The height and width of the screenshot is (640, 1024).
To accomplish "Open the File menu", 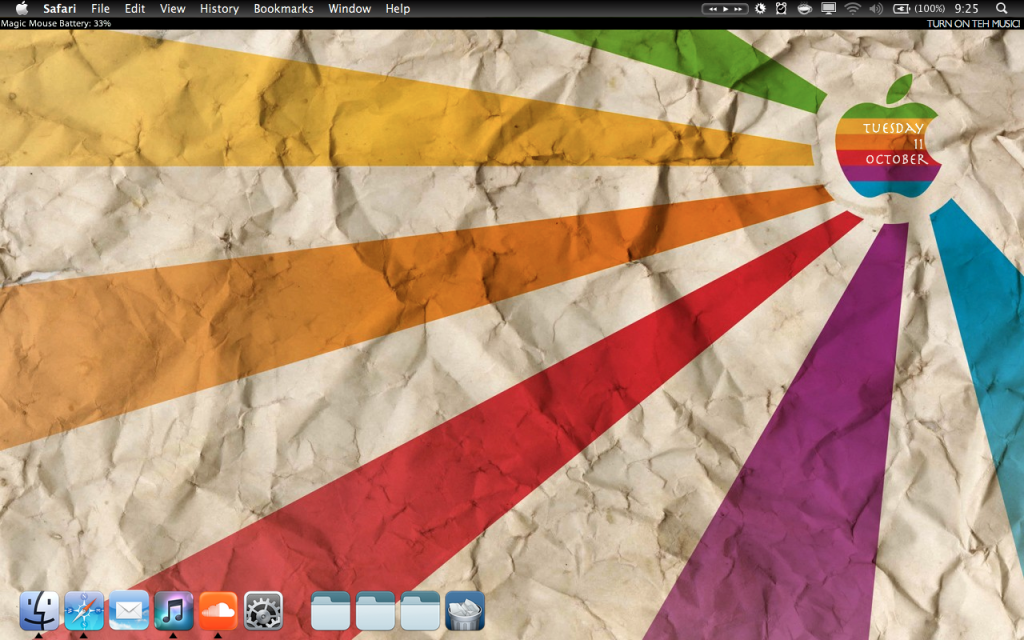I will click(x=100, y=8).
